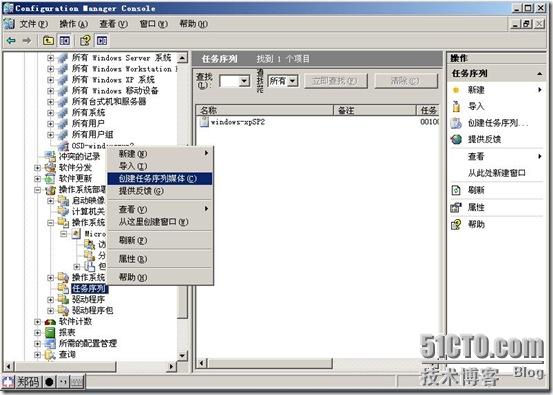
Task: Select the 所有系统 tree node
Action: click(x=89, y=113)
